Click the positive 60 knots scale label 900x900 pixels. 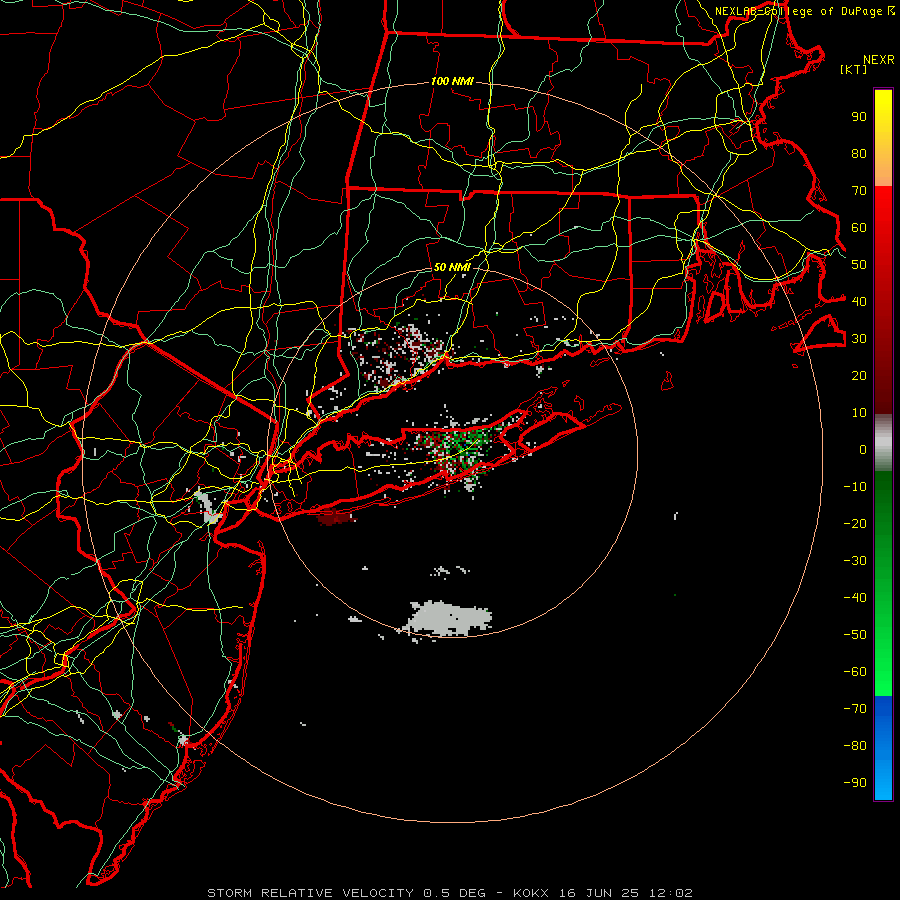click(x=859, y=228)
